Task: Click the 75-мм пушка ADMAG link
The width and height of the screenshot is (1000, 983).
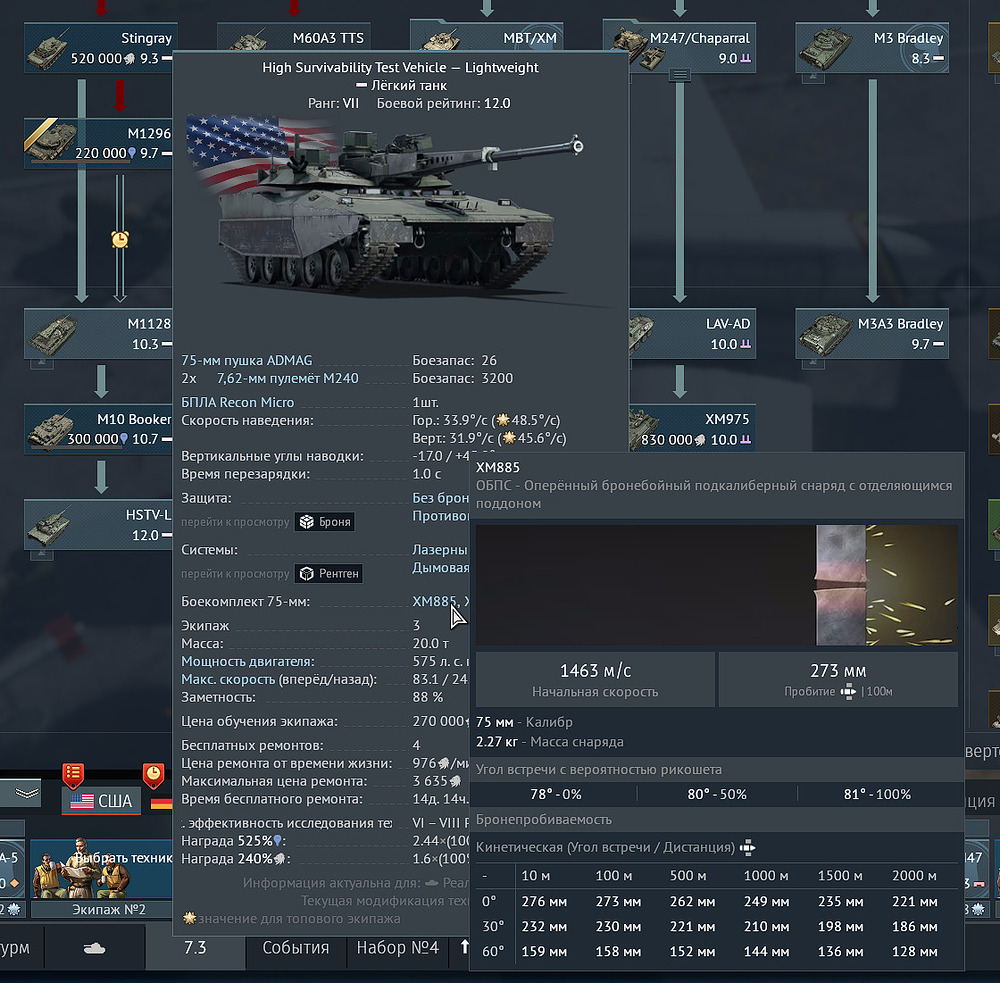Action: (240, 360)
